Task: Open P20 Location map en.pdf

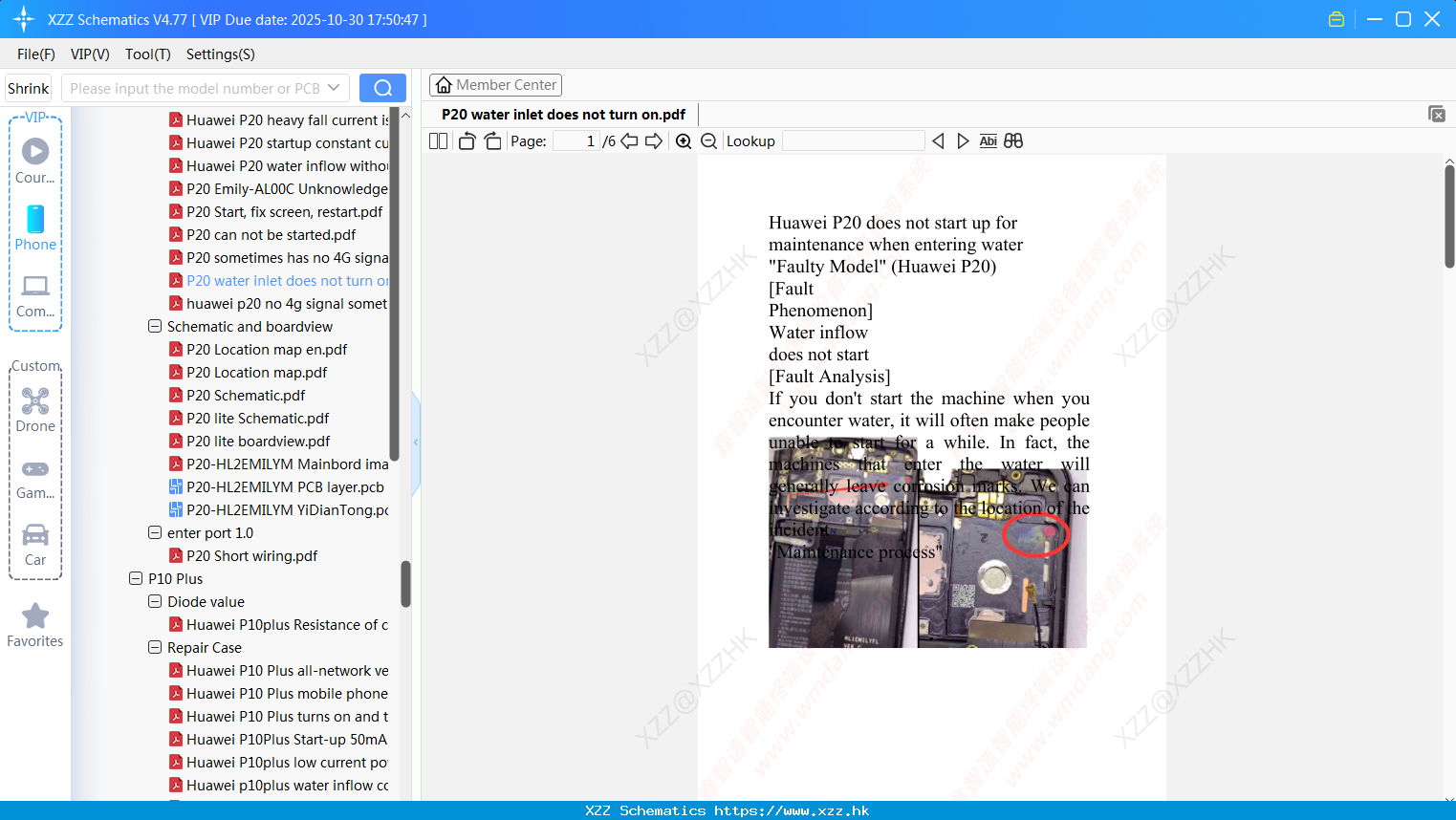Action: coord(267,350)
